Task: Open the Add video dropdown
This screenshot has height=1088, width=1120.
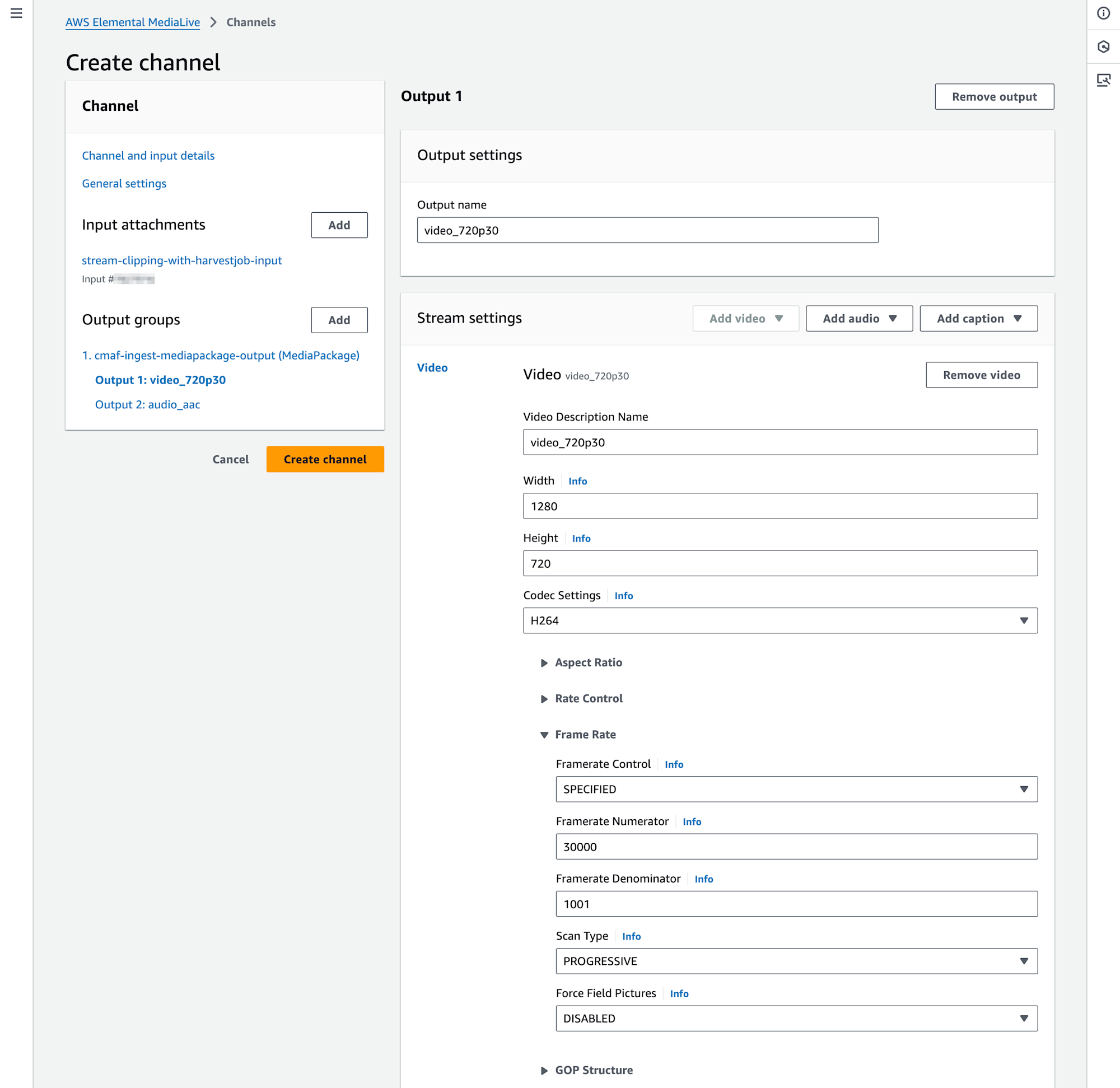Action: (746, 318)
